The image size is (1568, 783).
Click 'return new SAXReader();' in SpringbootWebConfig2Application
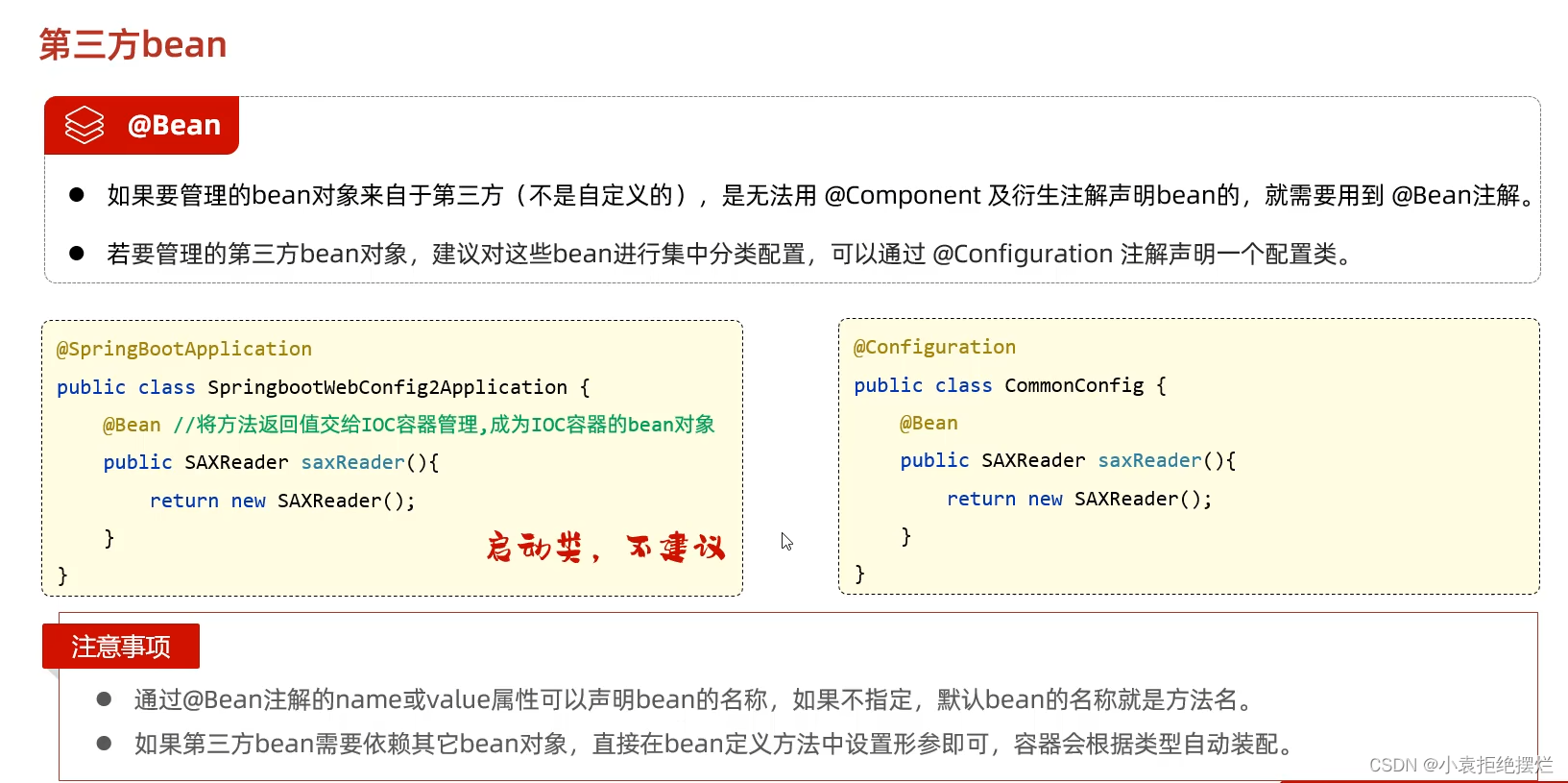(x=282, y=501)
